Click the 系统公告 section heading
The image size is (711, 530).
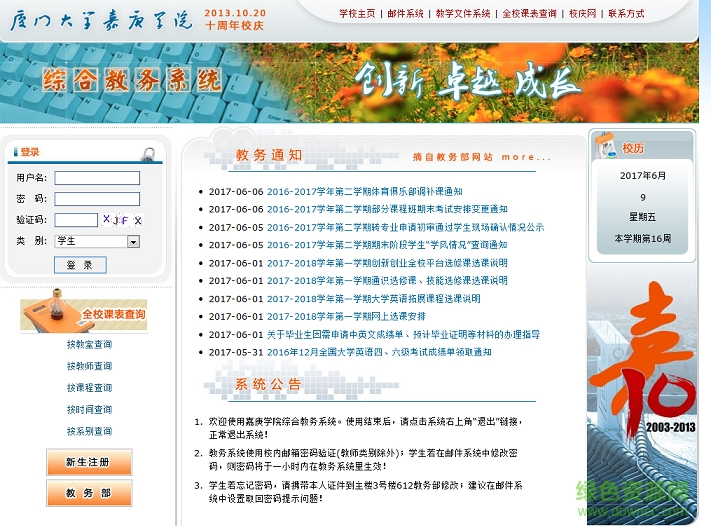(x=268, y=385)
